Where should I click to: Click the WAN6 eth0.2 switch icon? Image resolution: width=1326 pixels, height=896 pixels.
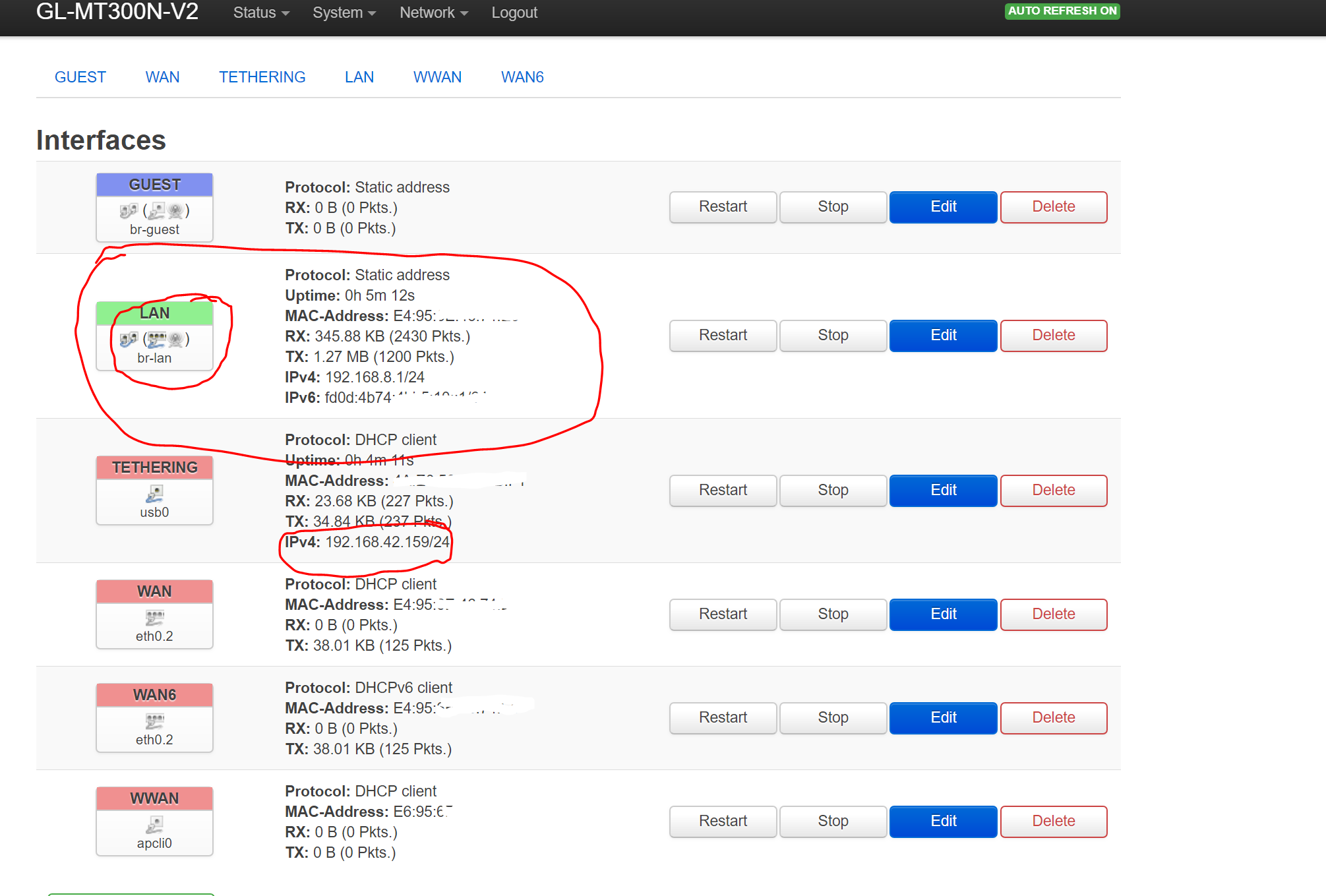point(154,721)
